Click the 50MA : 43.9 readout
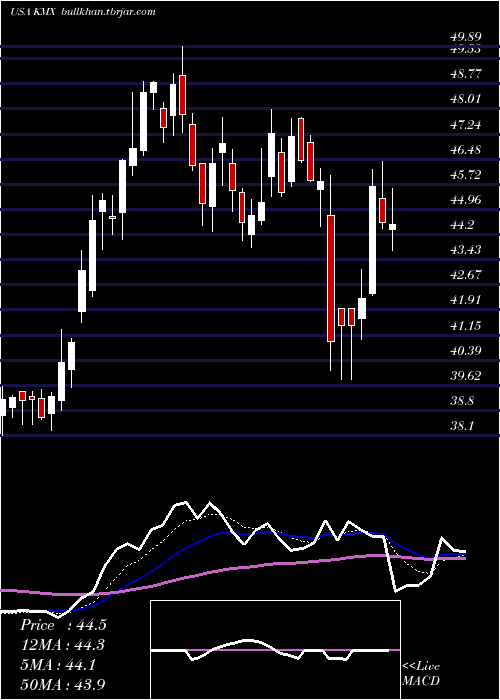The image size is (500, 700). [x=63, y=684]
